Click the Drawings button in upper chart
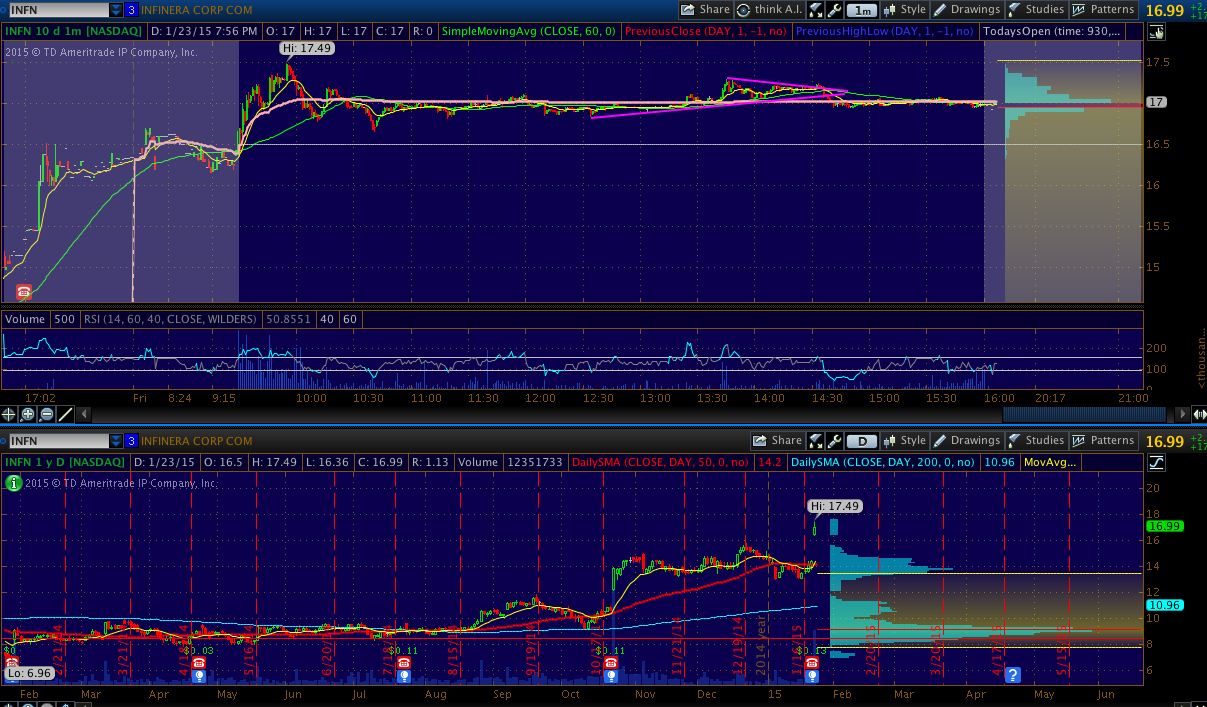1207x707 pixels. pos(966,10)
